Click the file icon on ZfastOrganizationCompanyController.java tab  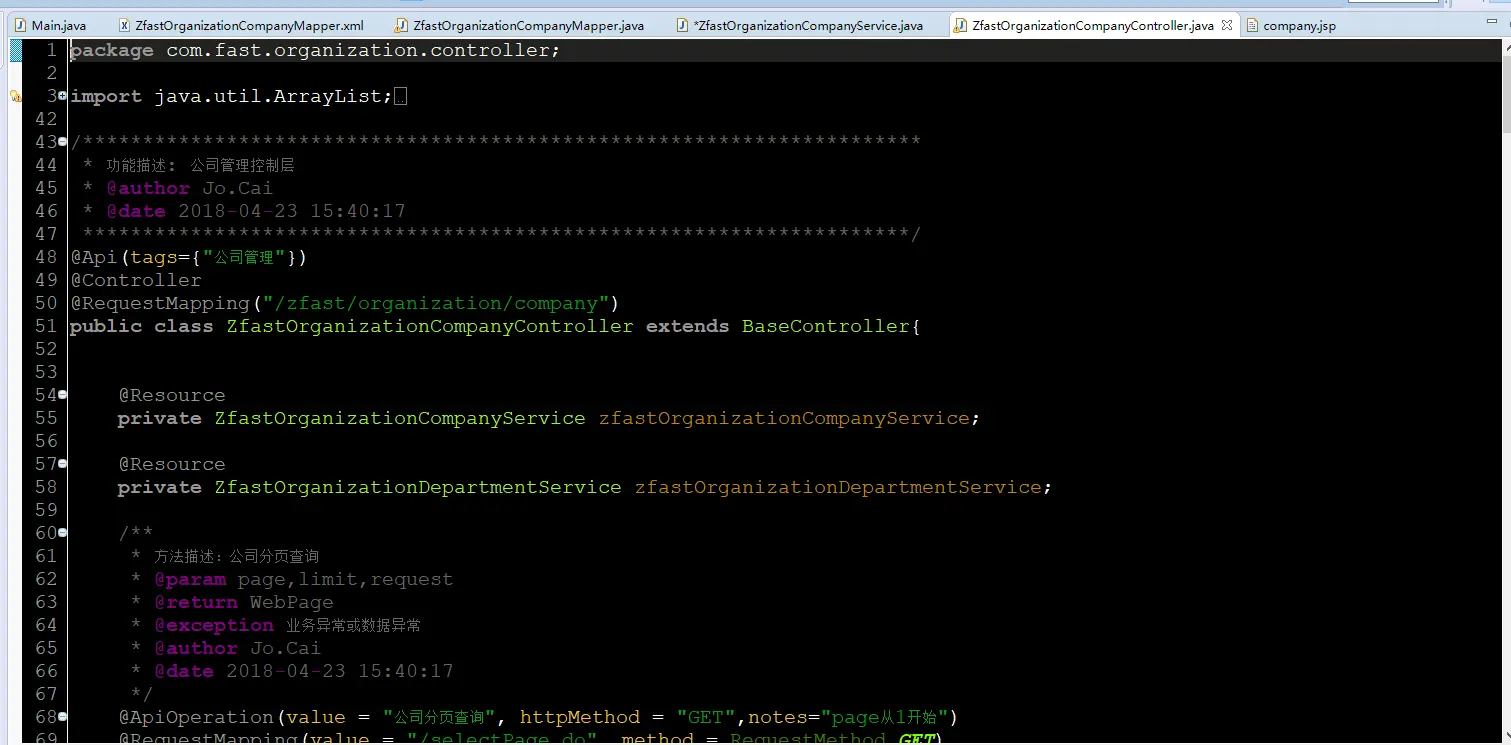(x=960, y=26)
